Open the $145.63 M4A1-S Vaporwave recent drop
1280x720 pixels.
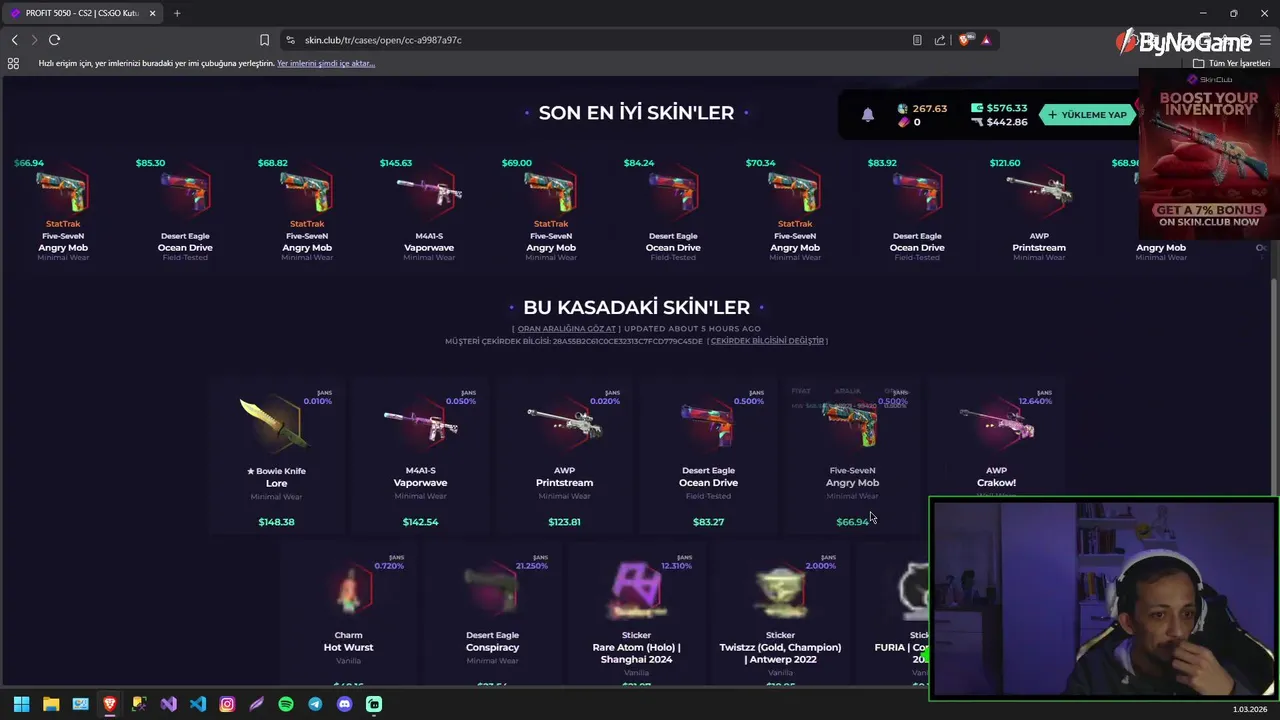[429, 209]
